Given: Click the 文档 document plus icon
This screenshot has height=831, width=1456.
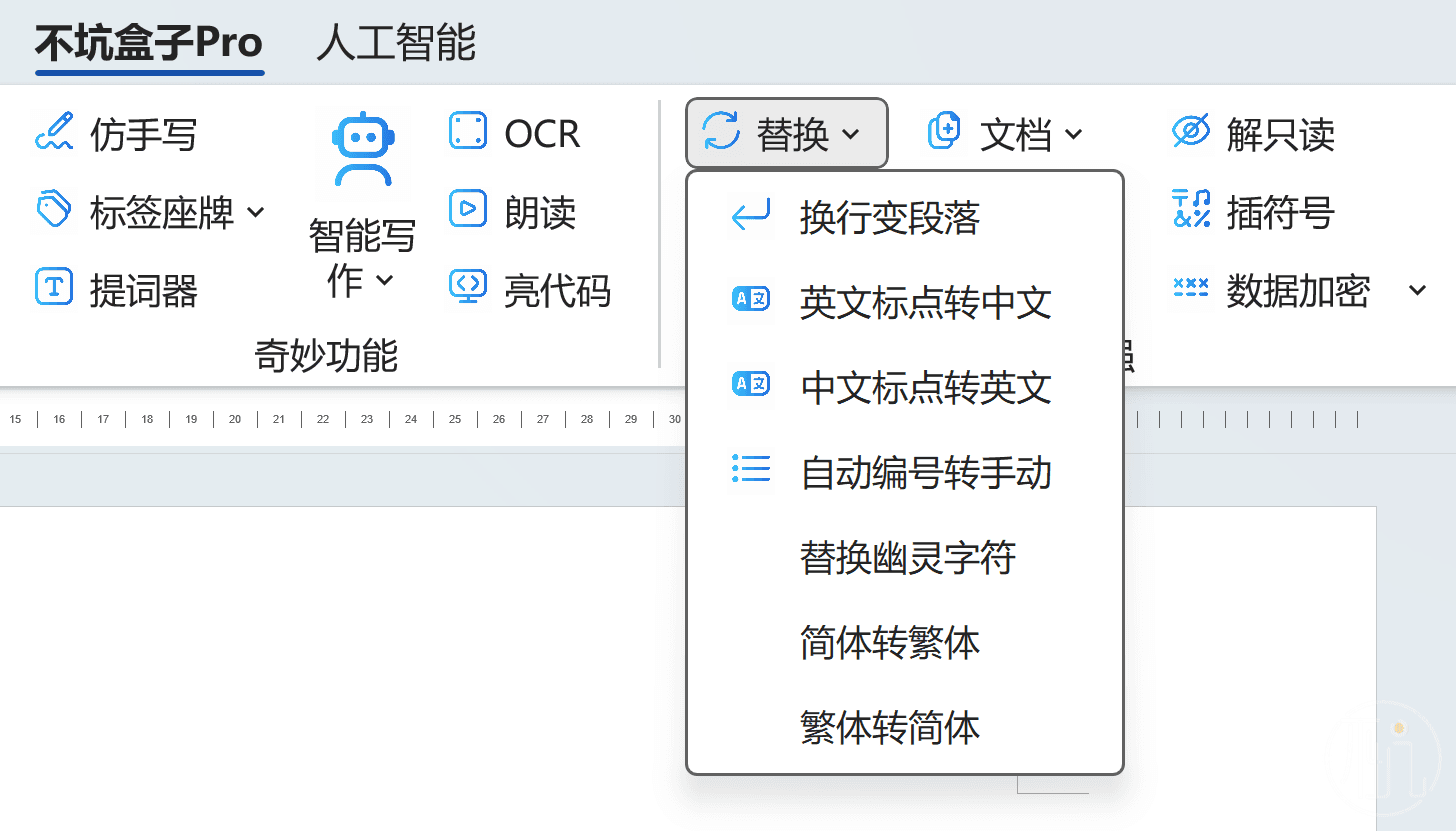Looking at the screenshot, I should (x=945, y=131).
